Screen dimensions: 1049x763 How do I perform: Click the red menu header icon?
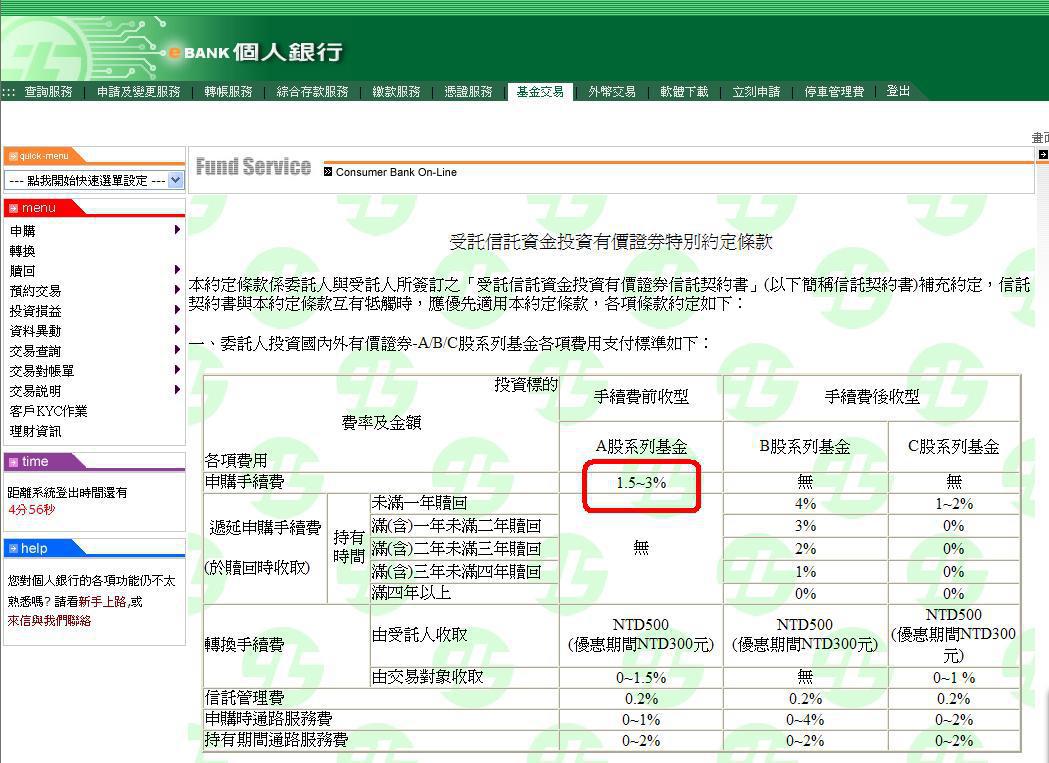tap(14, 208)
